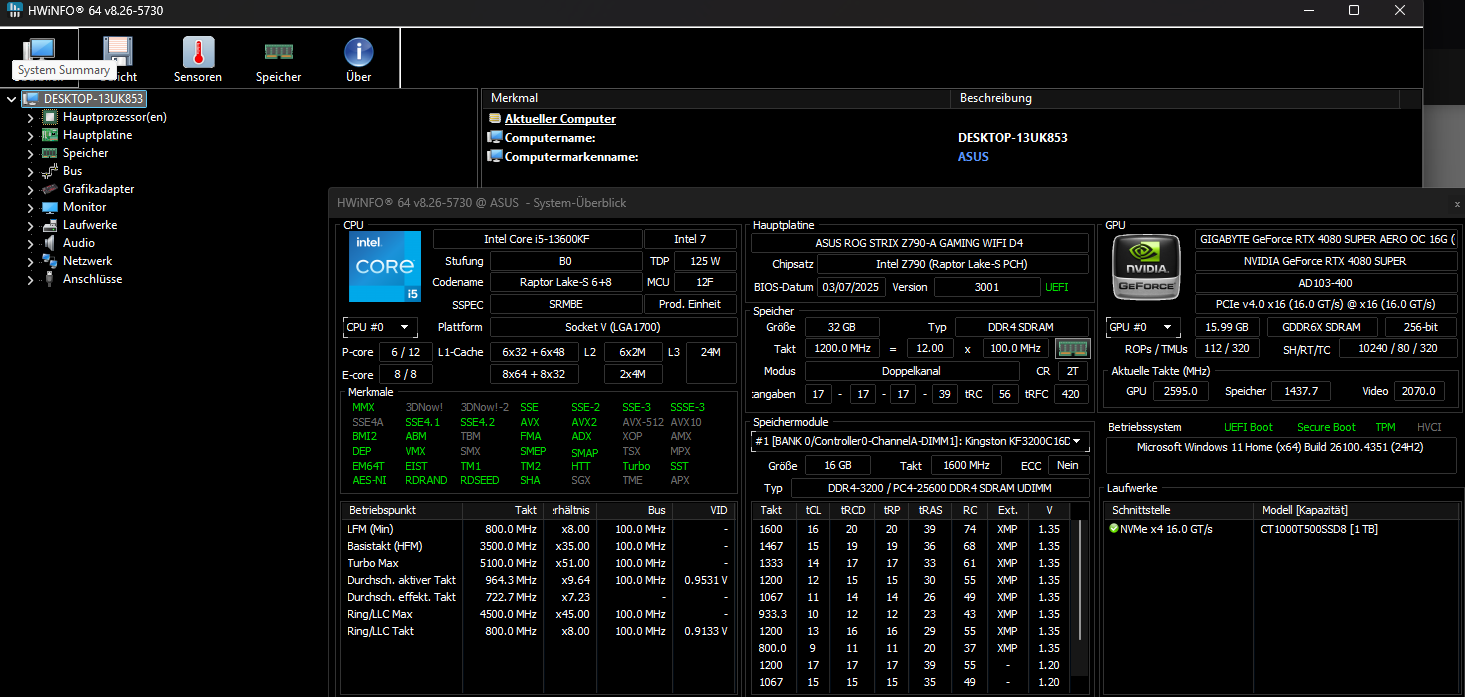This screenshot has width=1465, height=697.
Task: Click the PCIe v4.0 x16 GPU link field
Action: pos(1326,304)
